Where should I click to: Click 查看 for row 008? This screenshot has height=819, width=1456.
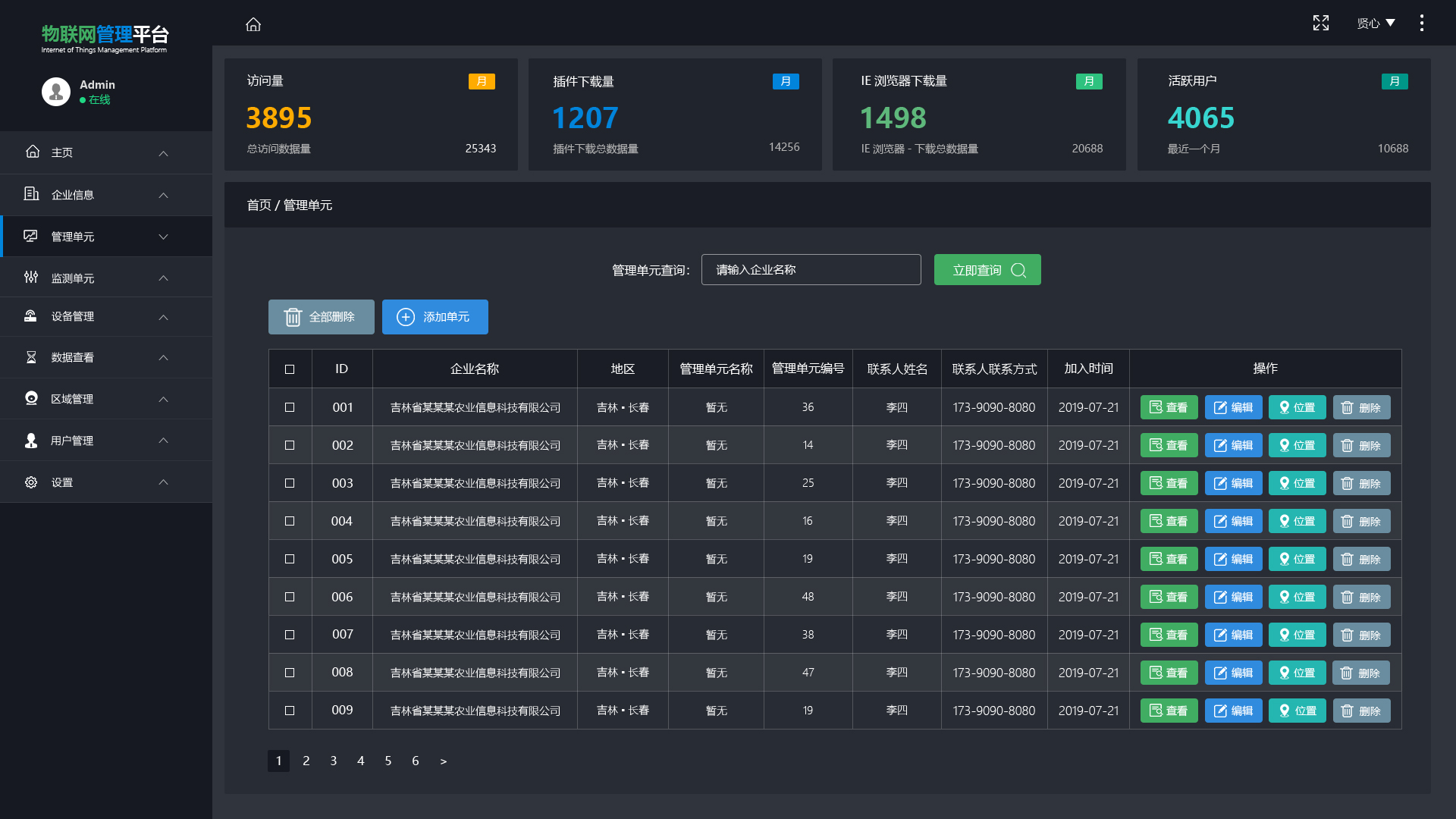[1169, 673]
